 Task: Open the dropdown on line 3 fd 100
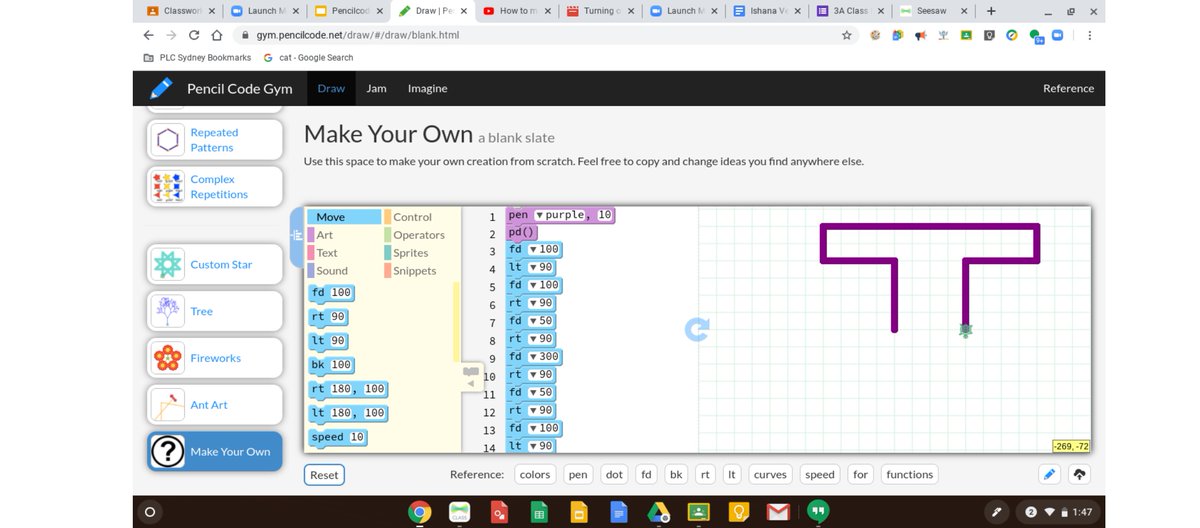coord(534,249)
